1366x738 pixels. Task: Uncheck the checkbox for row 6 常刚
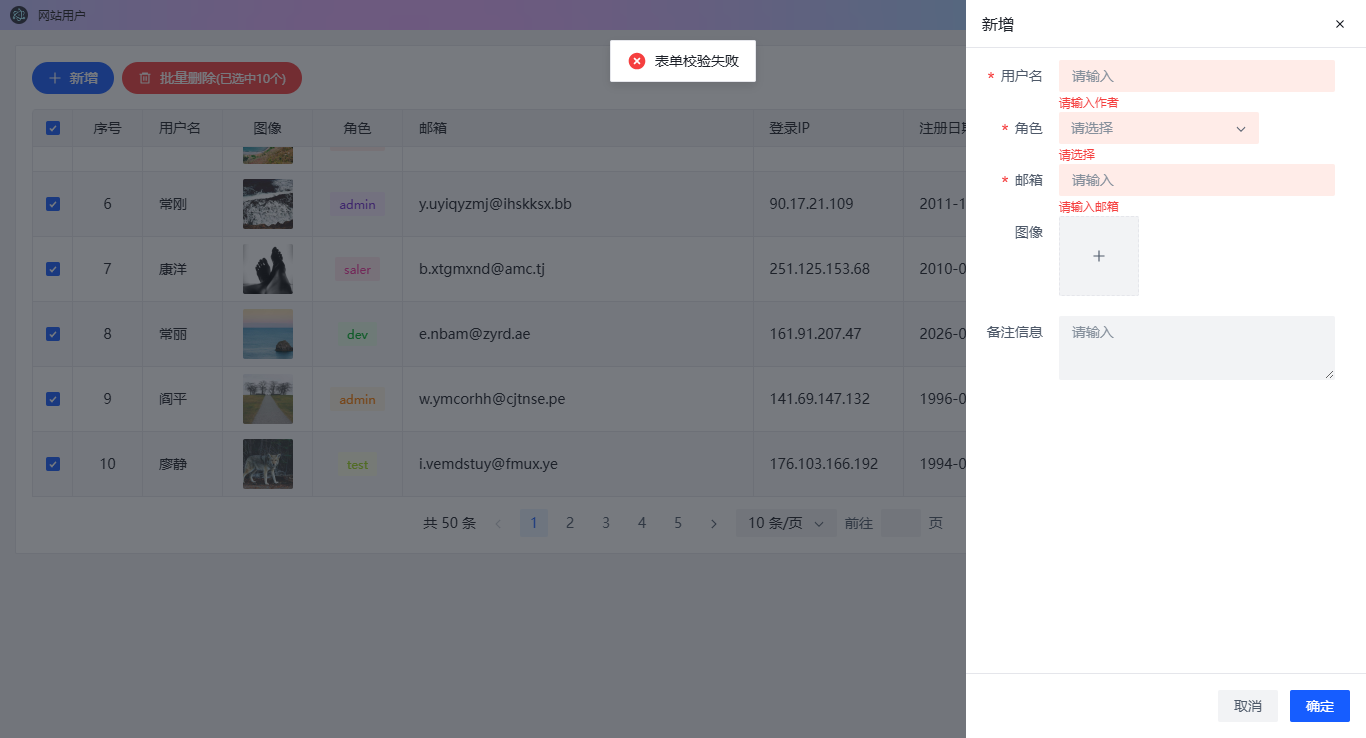pos(53,204)
